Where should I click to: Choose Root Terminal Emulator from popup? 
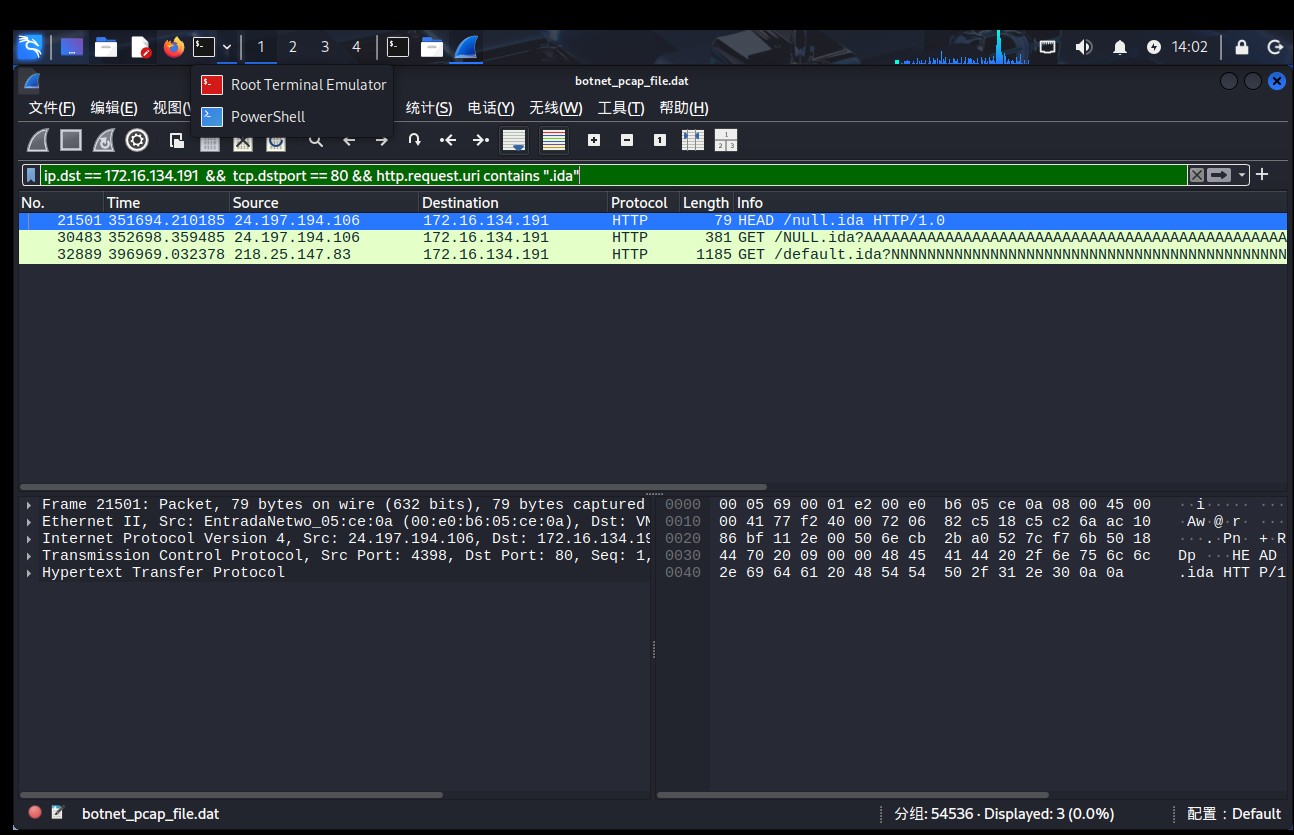click(x=293, y=85)
